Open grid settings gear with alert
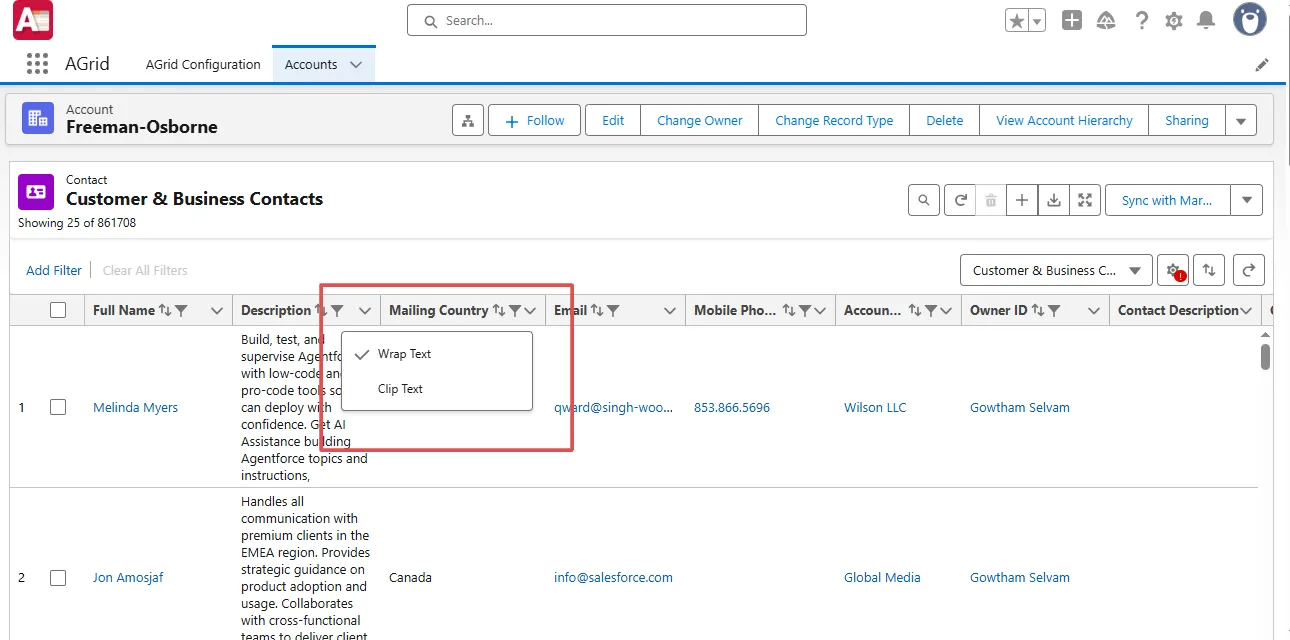 click(1174, 270)
